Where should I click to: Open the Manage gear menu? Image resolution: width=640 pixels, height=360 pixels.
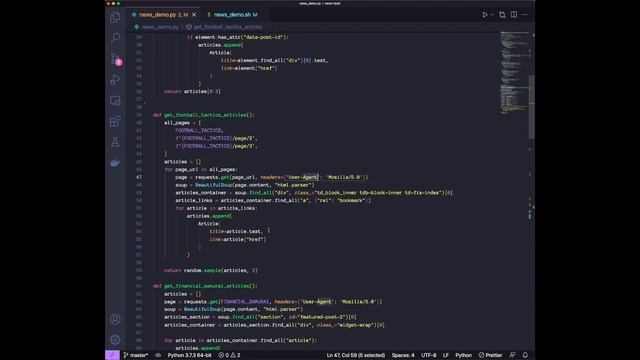pyautogui.click(x=115, y=340)
